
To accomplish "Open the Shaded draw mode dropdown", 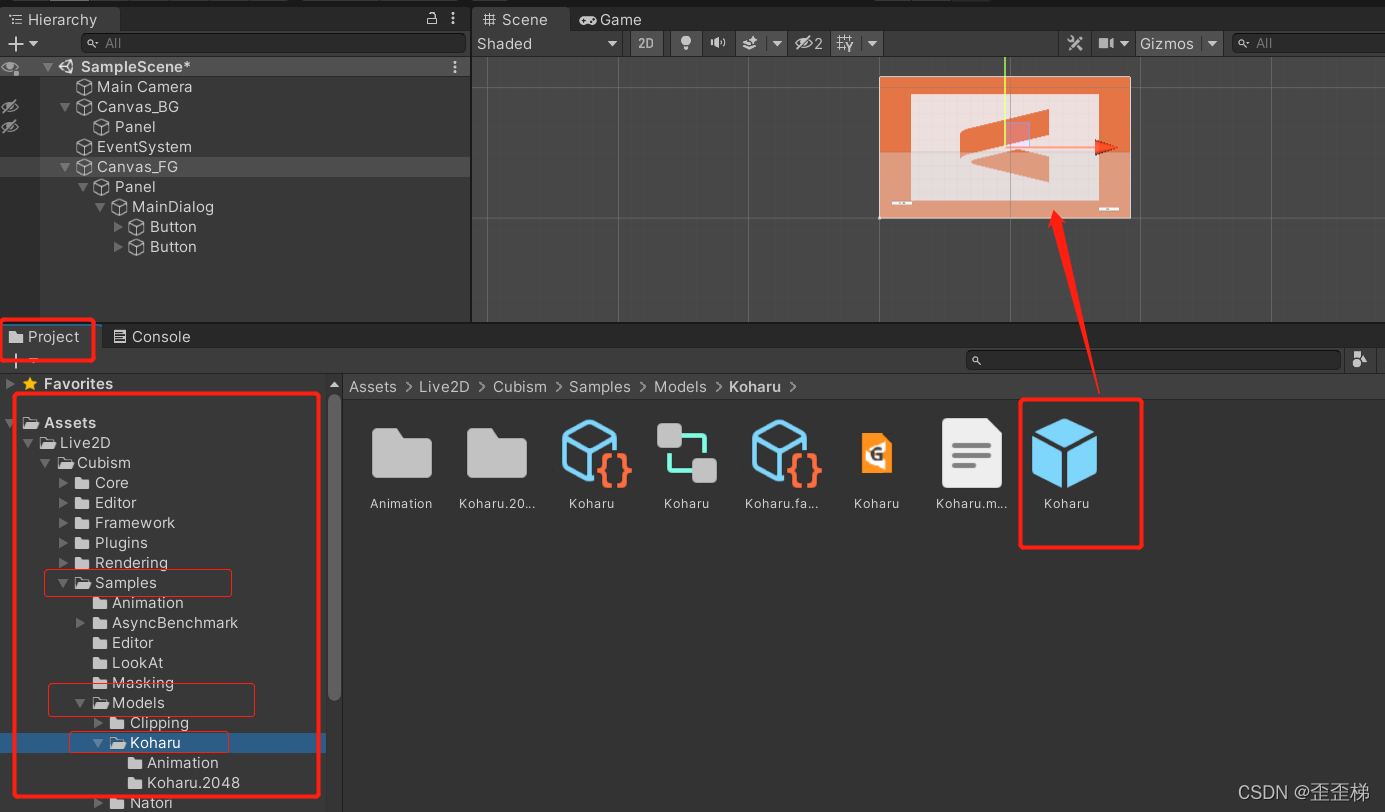I will tap(548, 43).
